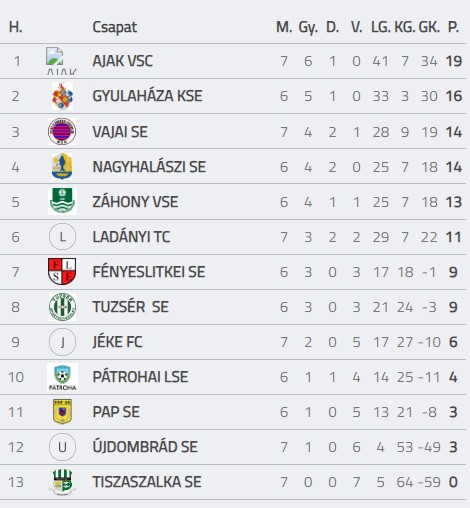470x508 pixels.
Task: Click the Tuzsér SE green striped badge
Action: point(62,307)
